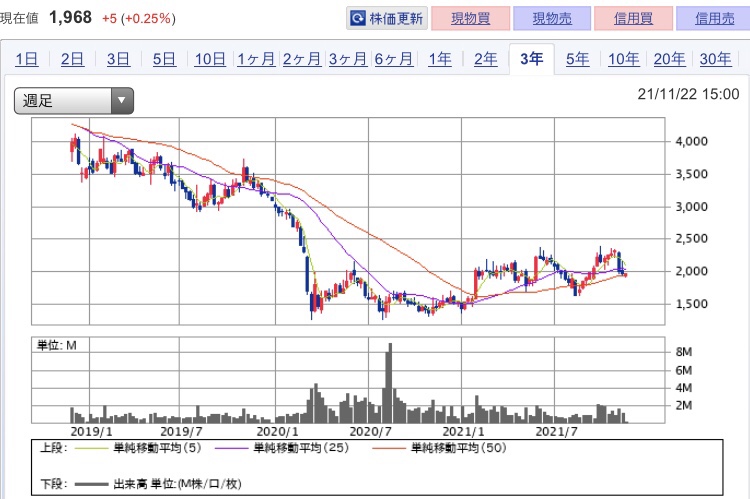Image resolution: width=750 pixels, height=499 pixels.
Task: Switch to the 1日 chart range
Action: (27, 59)
